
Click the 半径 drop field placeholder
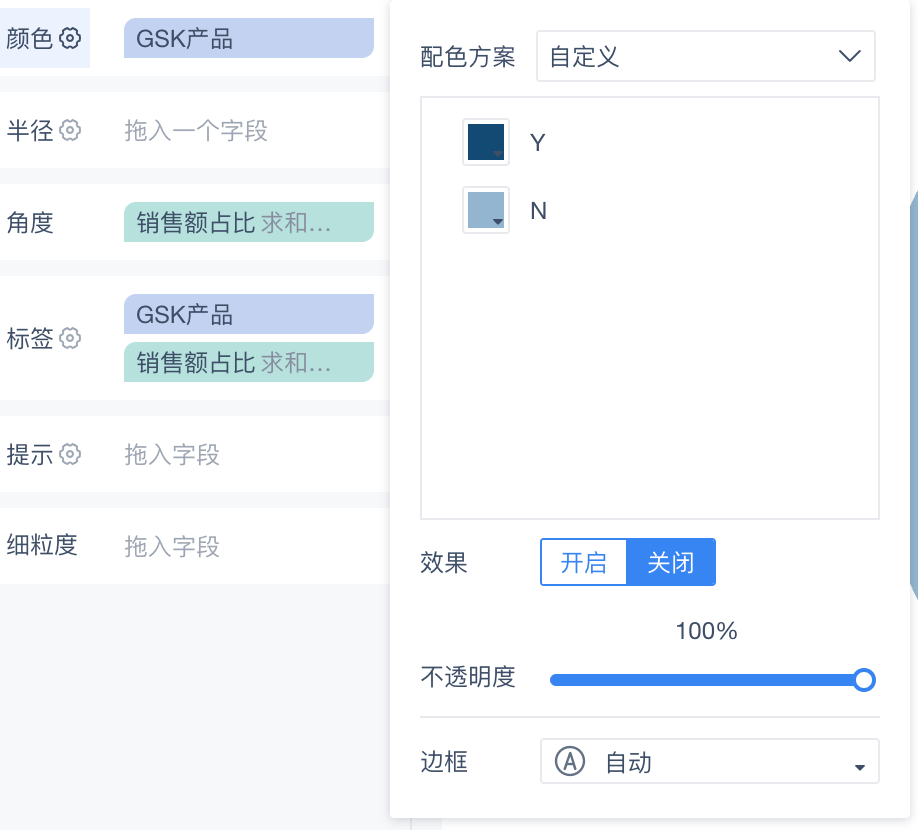point(196,131)
